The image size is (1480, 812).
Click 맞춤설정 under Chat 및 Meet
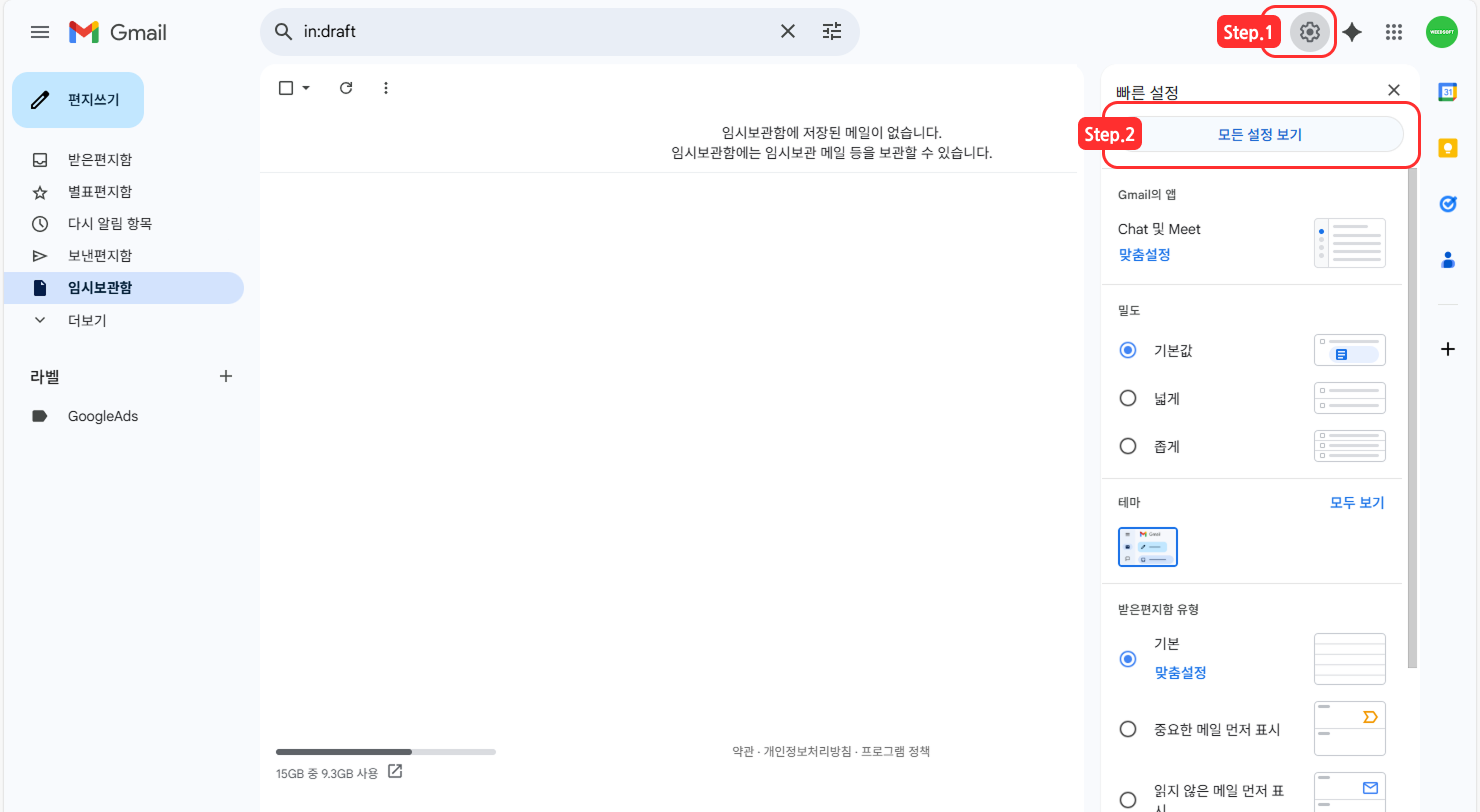tap(1144, 255)
